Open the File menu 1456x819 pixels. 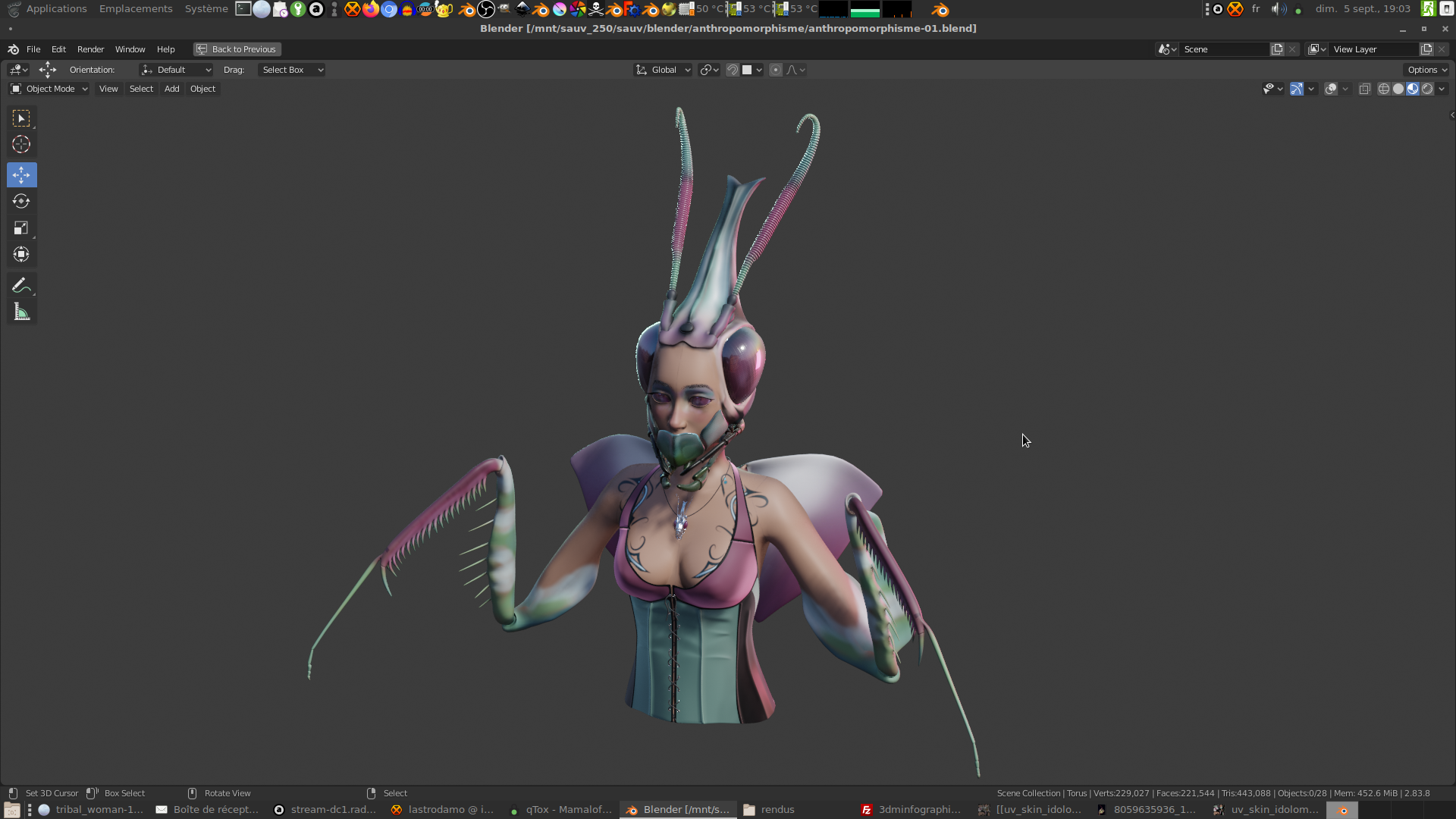click(33, 49)
